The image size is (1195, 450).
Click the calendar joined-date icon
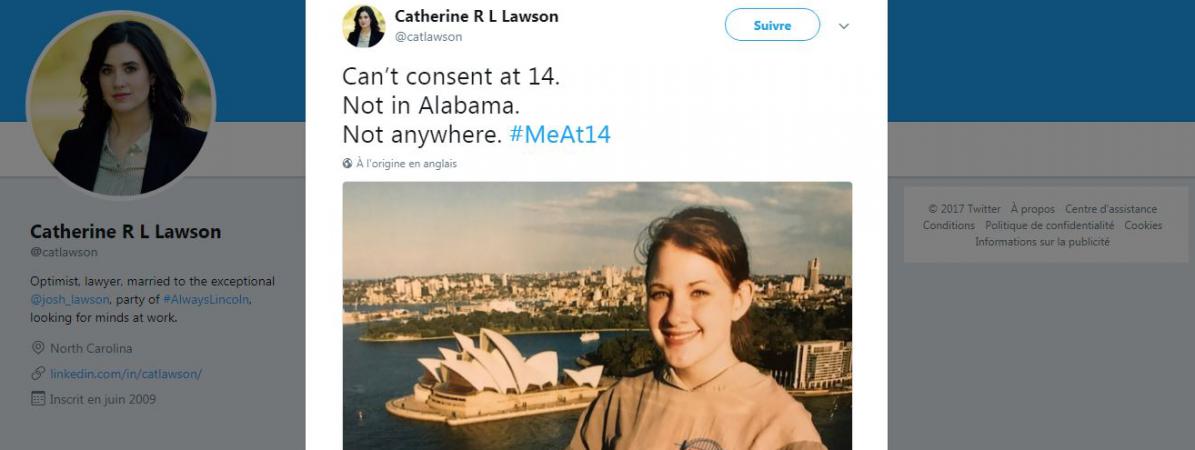38,399
